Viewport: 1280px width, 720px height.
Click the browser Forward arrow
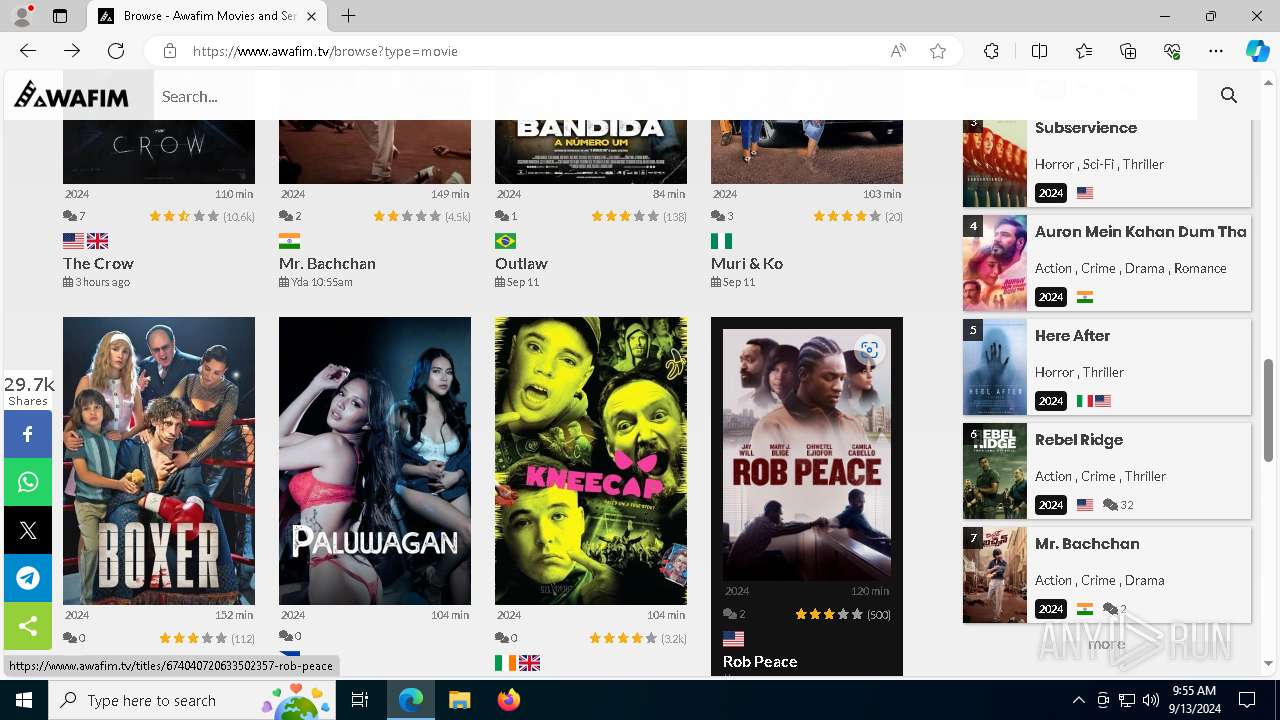pos(72,51)
